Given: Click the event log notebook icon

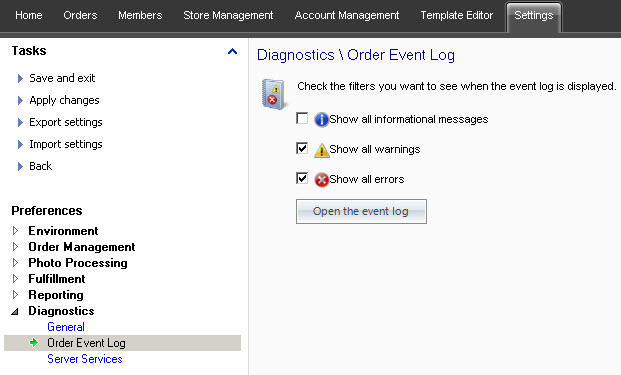Looking at the screenshot, I should click(273, 94).
